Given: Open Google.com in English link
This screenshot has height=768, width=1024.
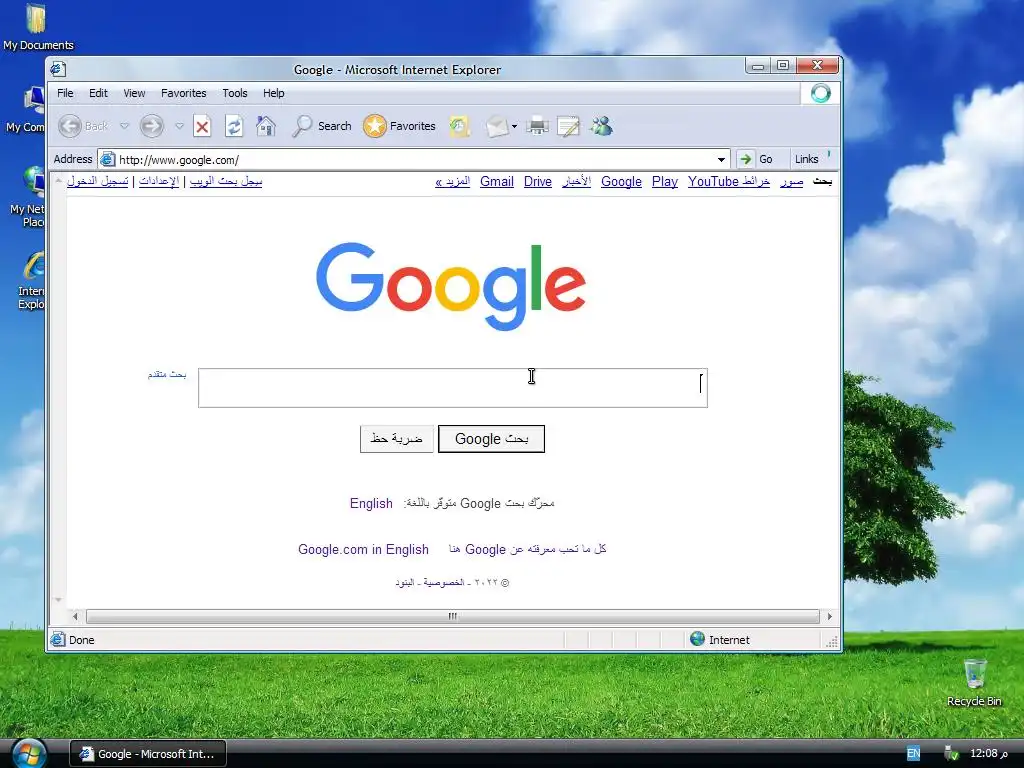Looking at the screenshot, I should point(364,549).
